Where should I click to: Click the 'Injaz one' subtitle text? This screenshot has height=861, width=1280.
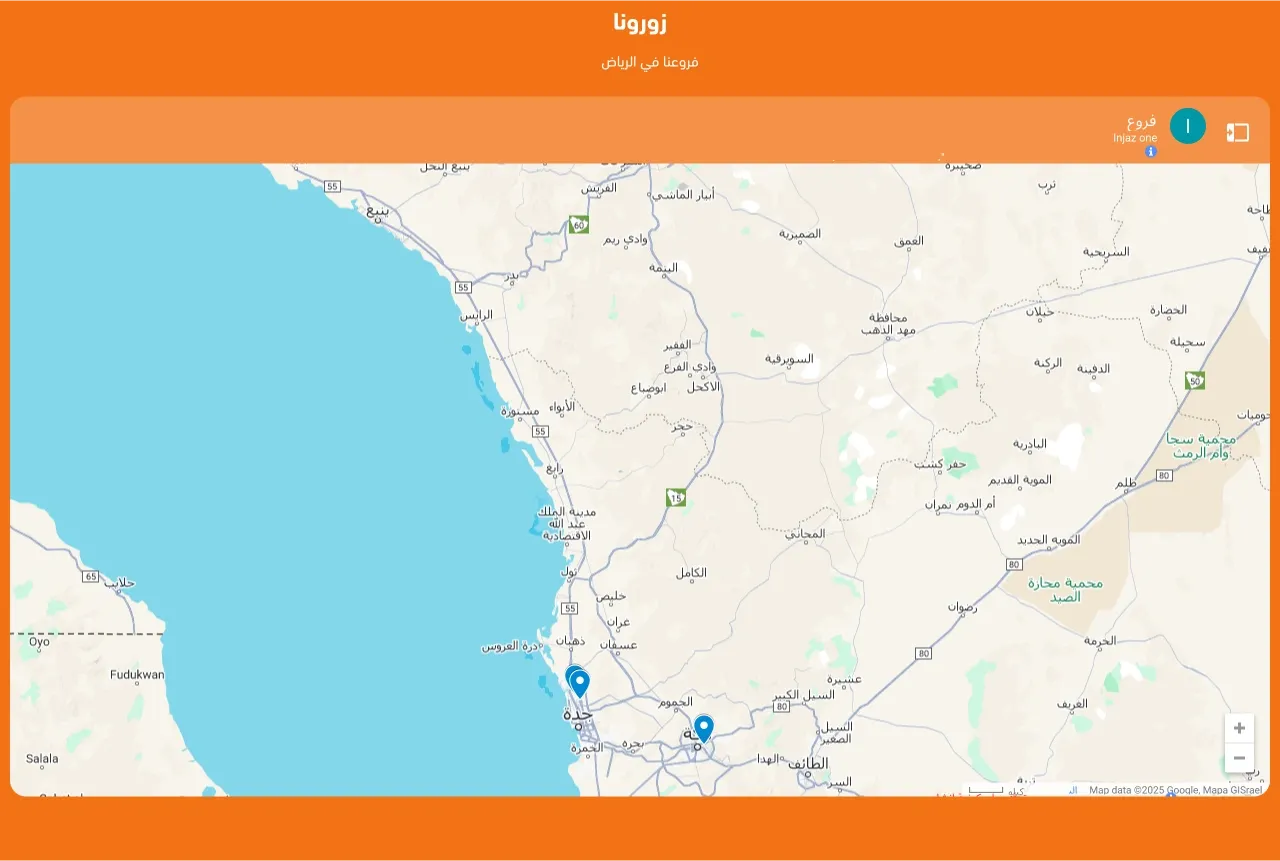coord(1135,138)
